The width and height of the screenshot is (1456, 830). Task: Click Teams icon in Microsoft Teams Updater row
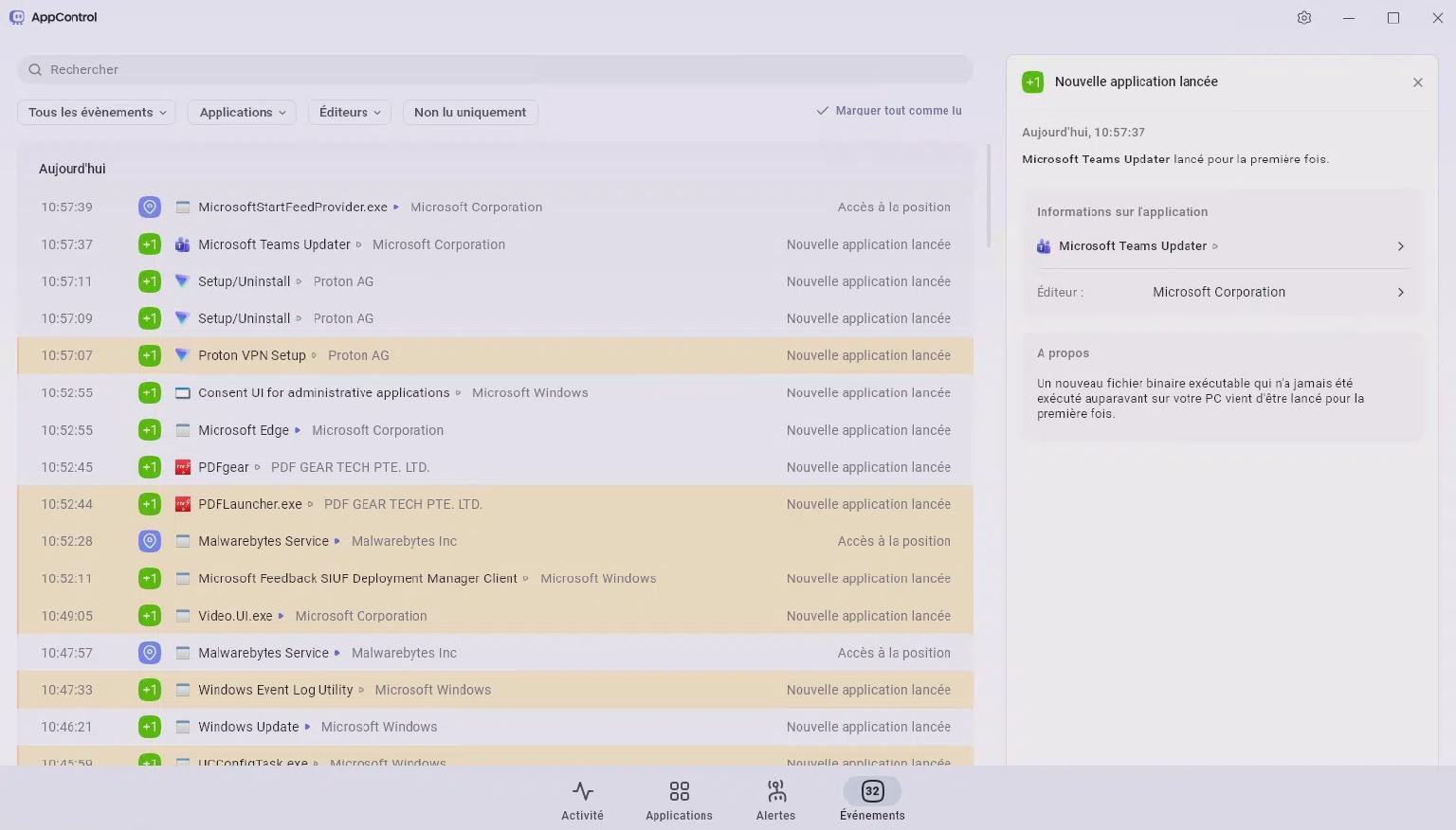click(183, 244)
